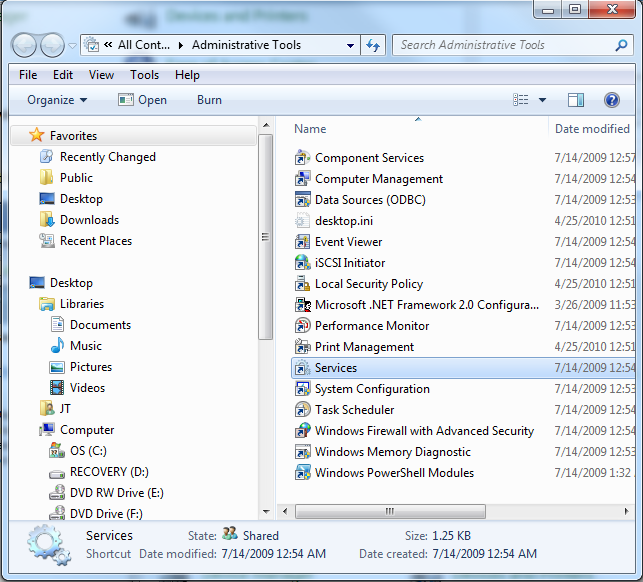Sort by the Date modified column header
This screenshot has height=582, width=643.
click(x=592, y=129)
